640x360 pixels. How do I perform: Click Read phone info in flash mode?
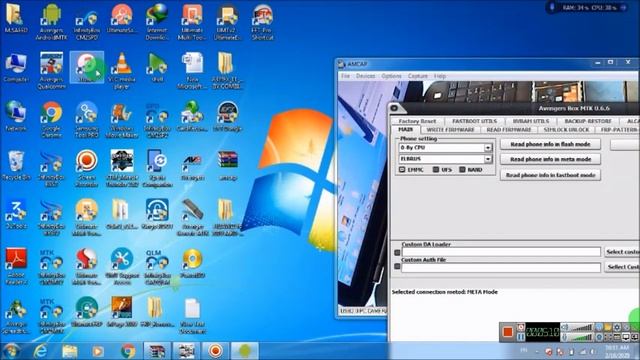pyautogui.click(x=550, y=144)
